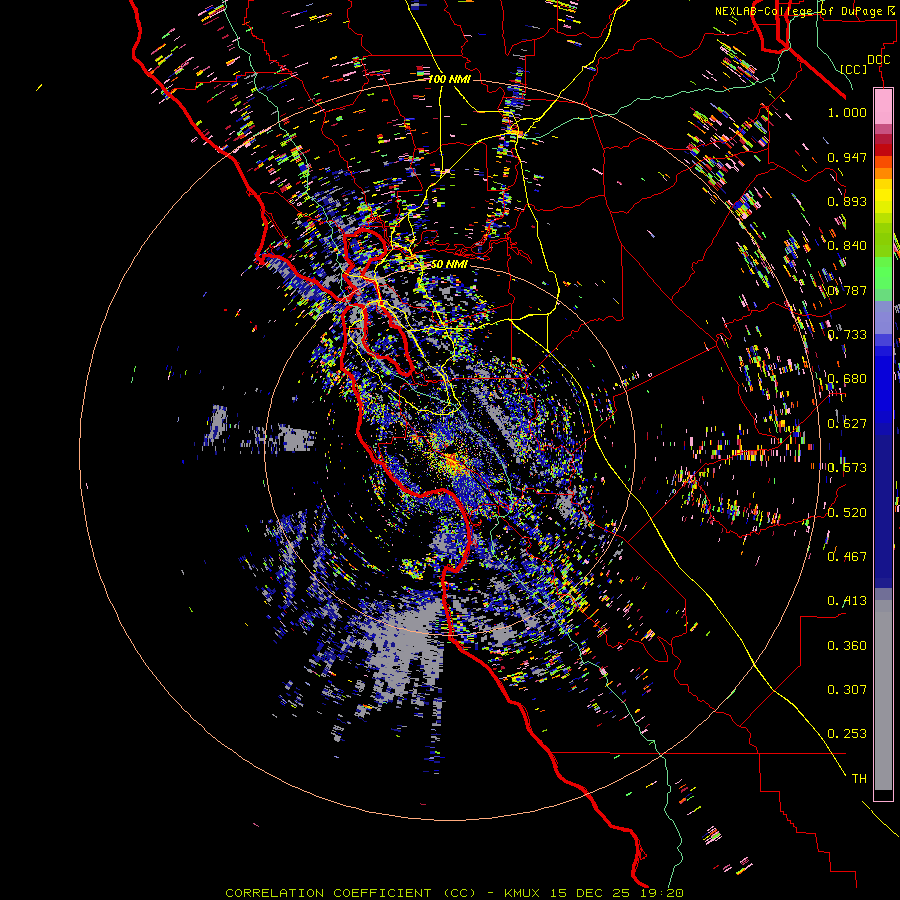
Task: Click the 0.733 legend value
Action: 847,335
